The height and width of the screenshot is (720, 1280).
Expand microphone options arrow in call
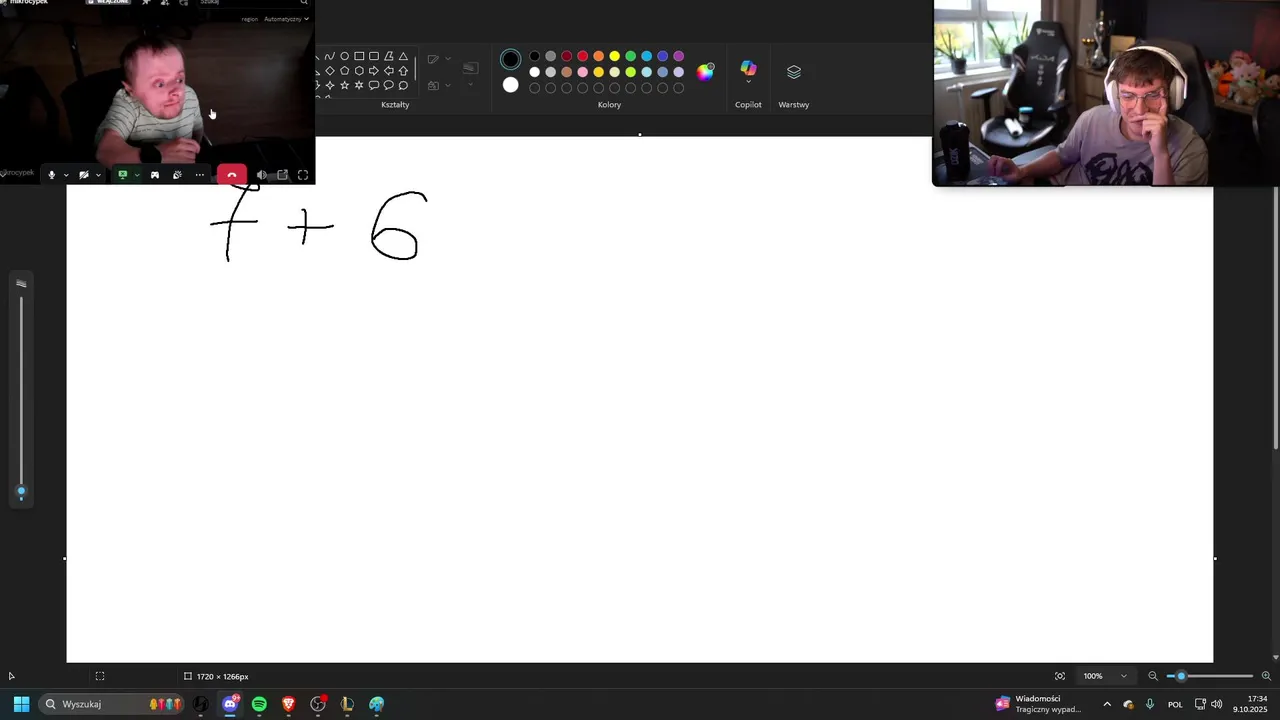pos(66,175)
